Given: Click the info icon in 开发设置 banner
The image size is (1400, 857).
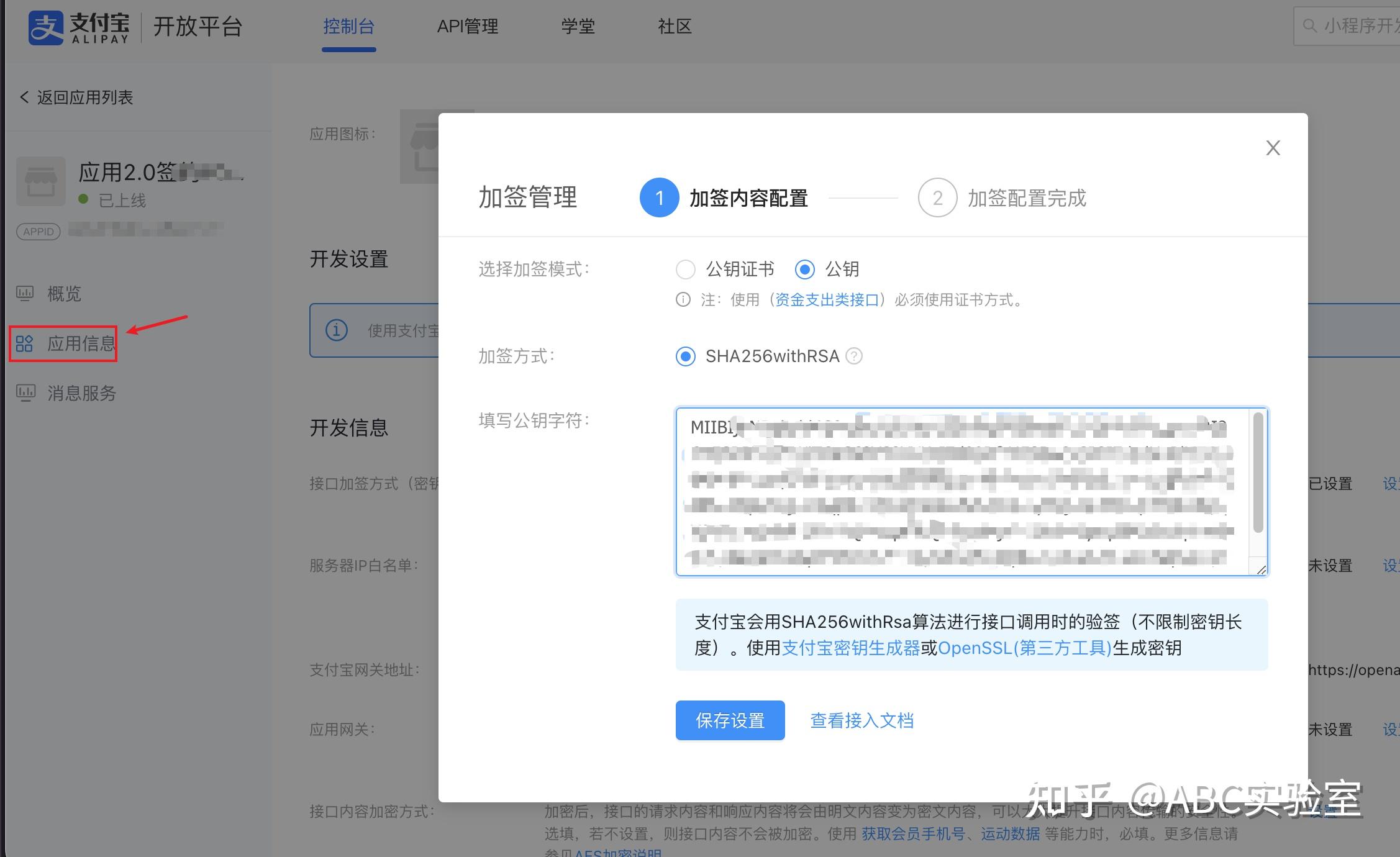Looking at the screenshot, I should [x=336, y=330].
